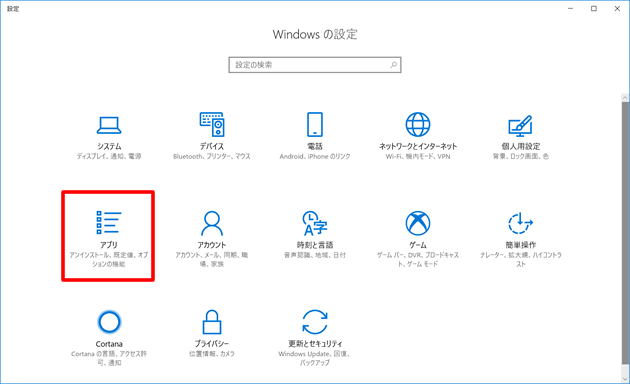Screen dimensions: 630x384
Task: Click the ディスプレイ、通知、電源 description
Action: tap(109, 156)
